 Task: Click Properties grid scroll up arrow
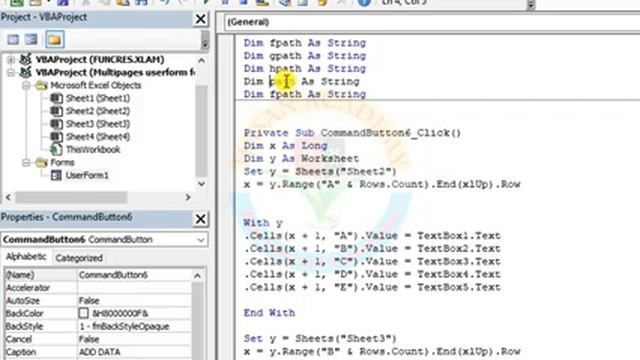pos(198,276)
